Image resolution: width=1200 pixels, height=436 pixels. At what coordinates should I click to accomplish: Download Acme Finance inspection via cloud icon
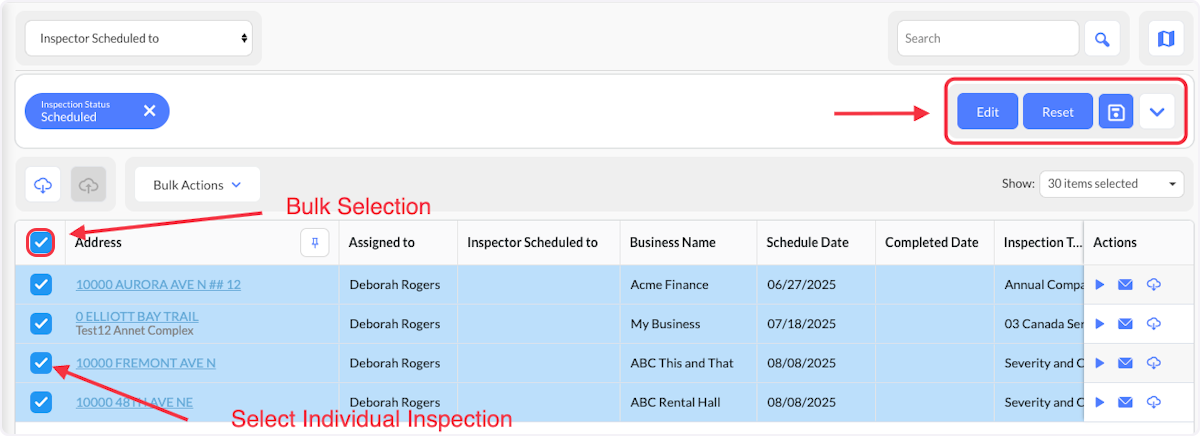pyautogui.click(x=1153, y=285)
